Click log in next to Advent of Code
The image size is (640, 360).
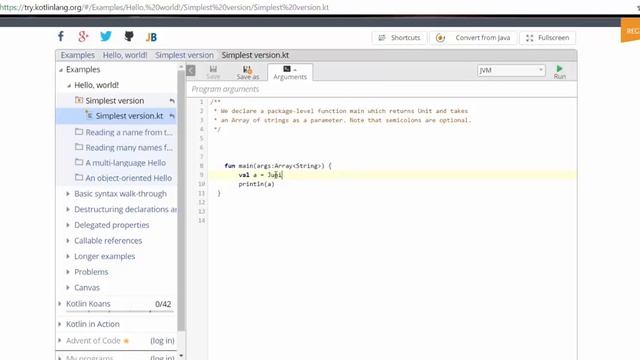162,340
